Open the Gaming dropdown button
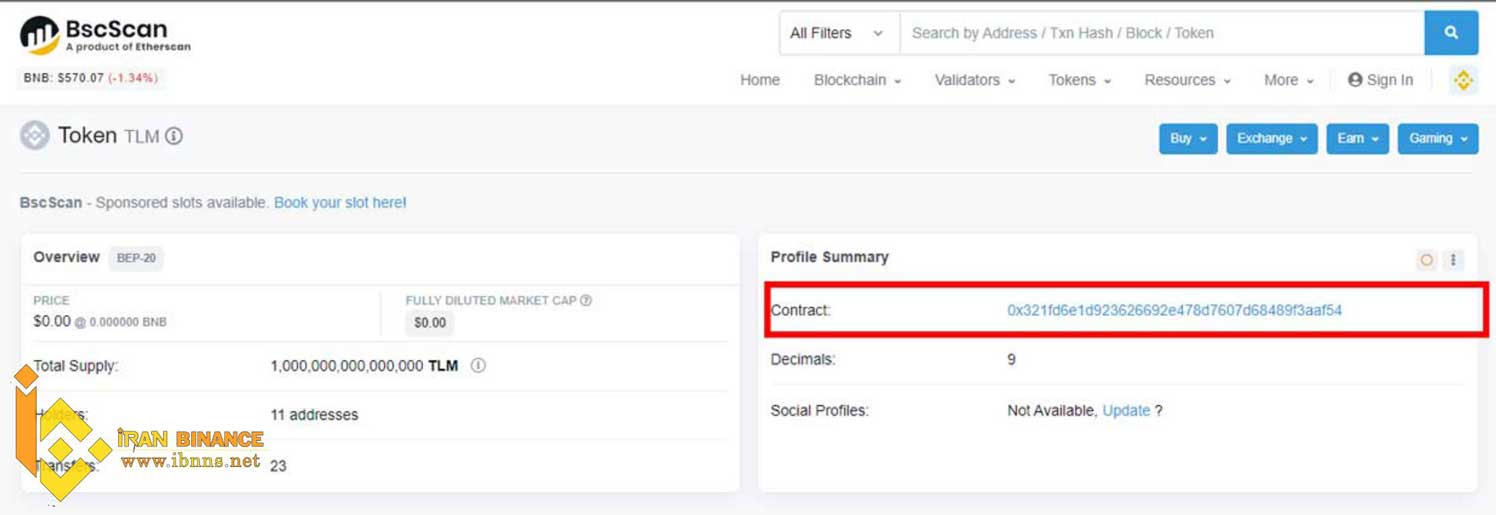The width and height of the screenshot is (1496, 515). point(1438,139)
